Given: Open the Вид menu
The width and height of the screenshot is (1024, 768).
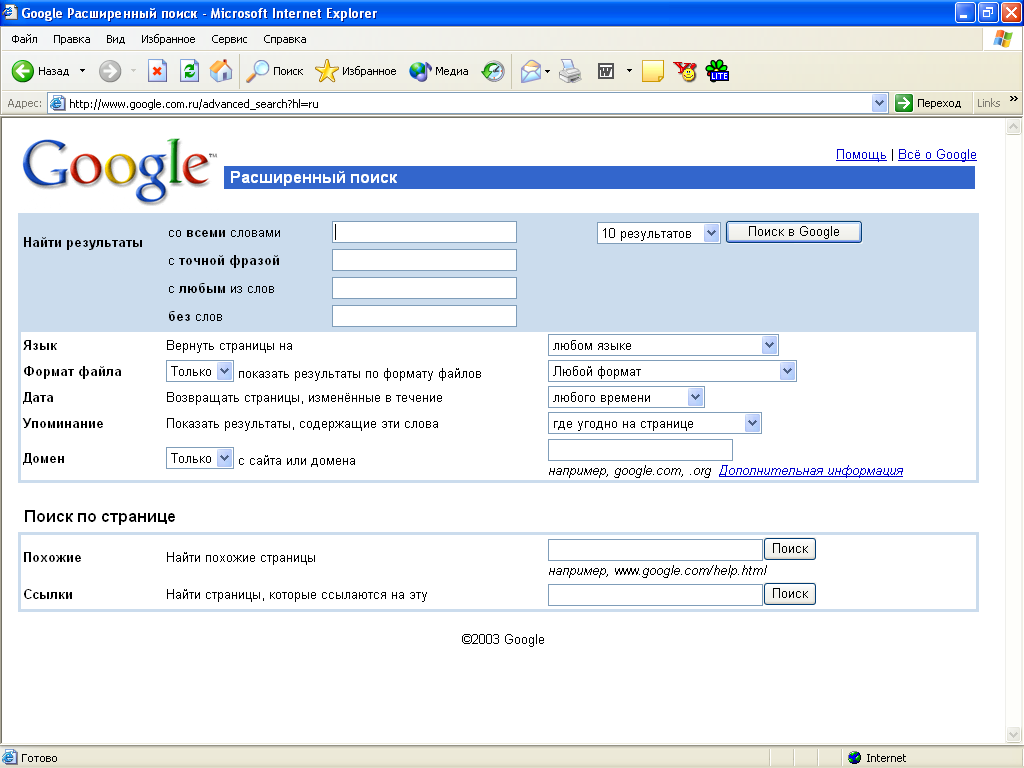Looking at the screenshot, I should click(x=116, y=39).
